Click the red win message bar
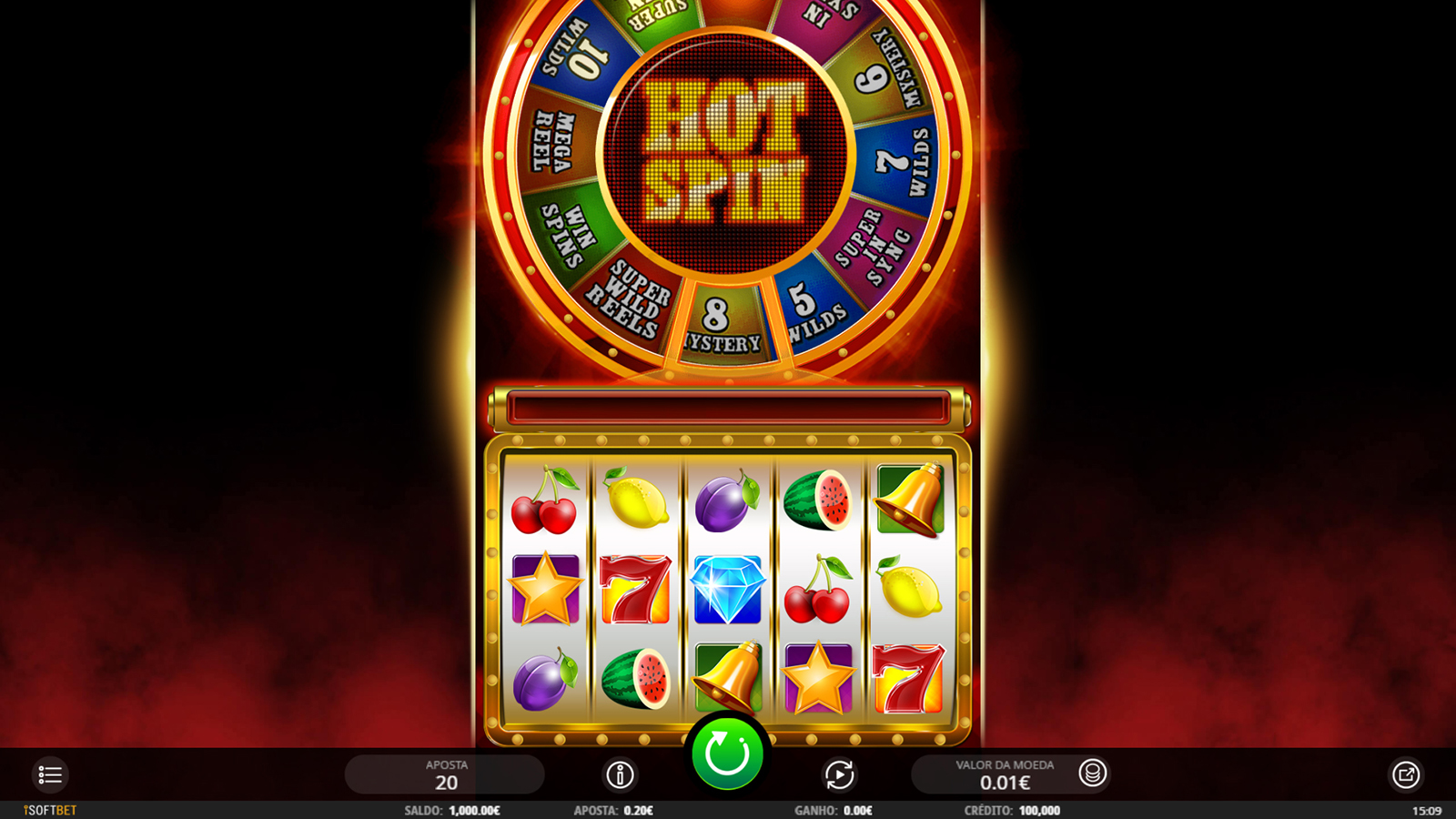Screen dimensions: 1456x819 click(728, 408)
